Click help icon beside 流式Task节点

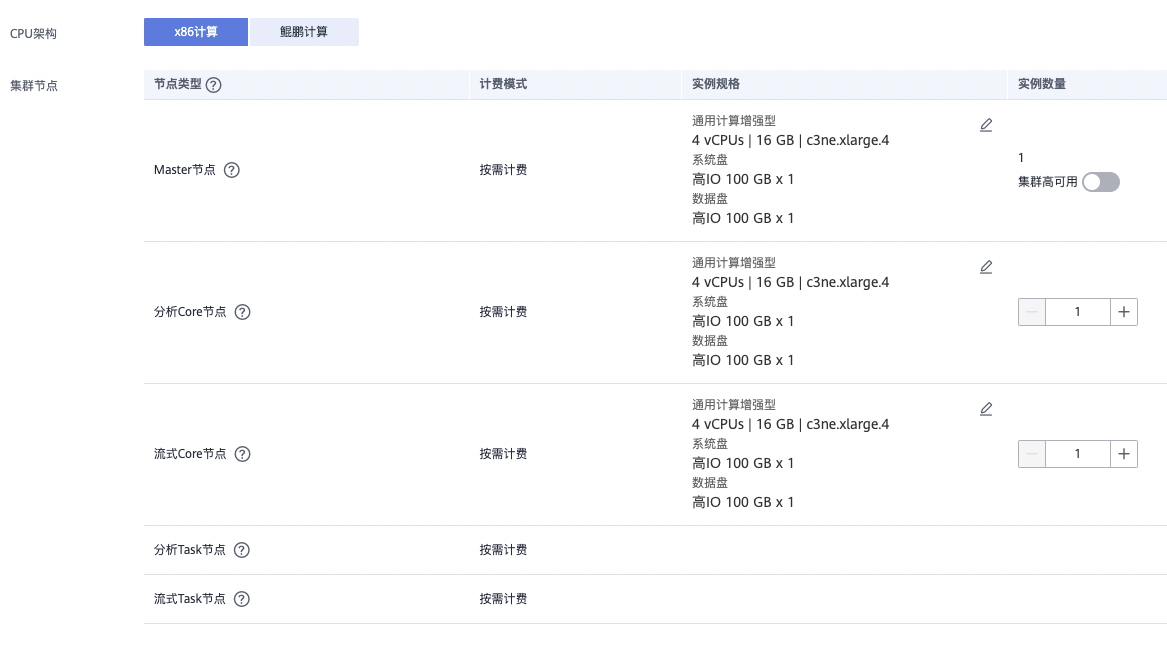[x=241, y=599]
